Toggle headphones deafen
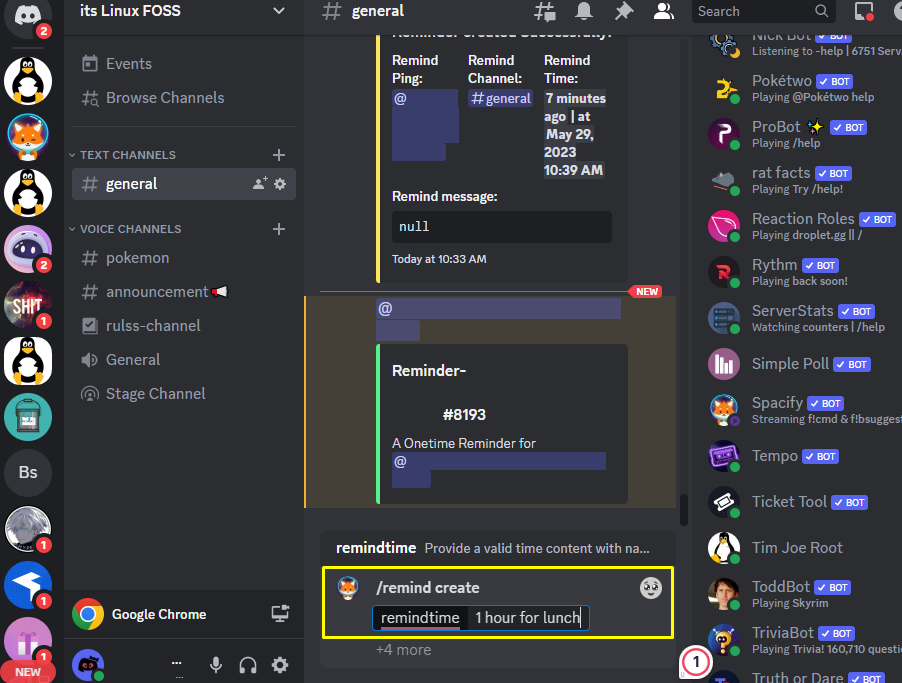This screenshot has width=902, height=683. (248, 665)
